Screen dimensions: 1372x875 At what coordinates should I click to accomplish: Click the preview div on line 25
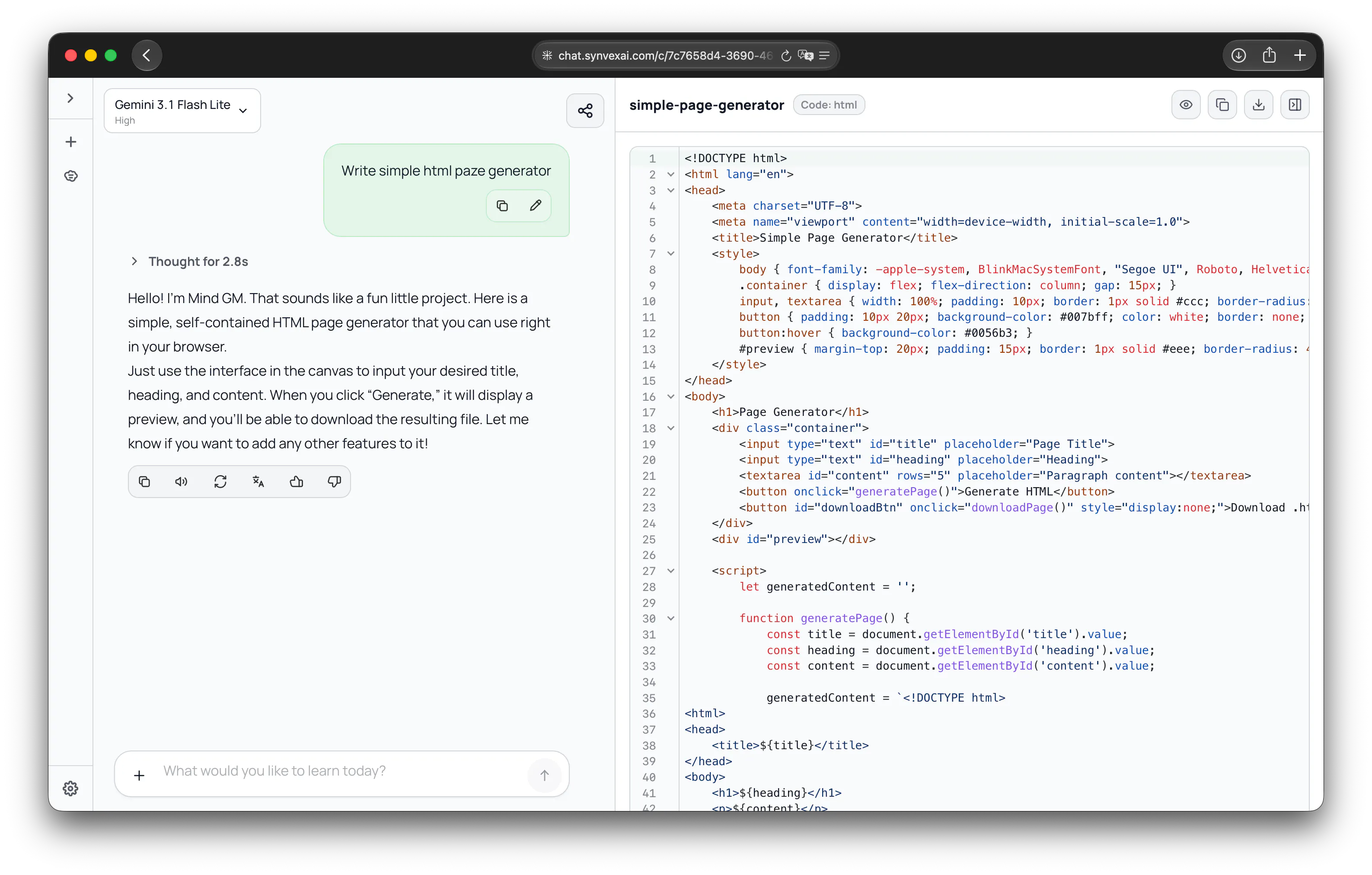click(x=793, y=539)
